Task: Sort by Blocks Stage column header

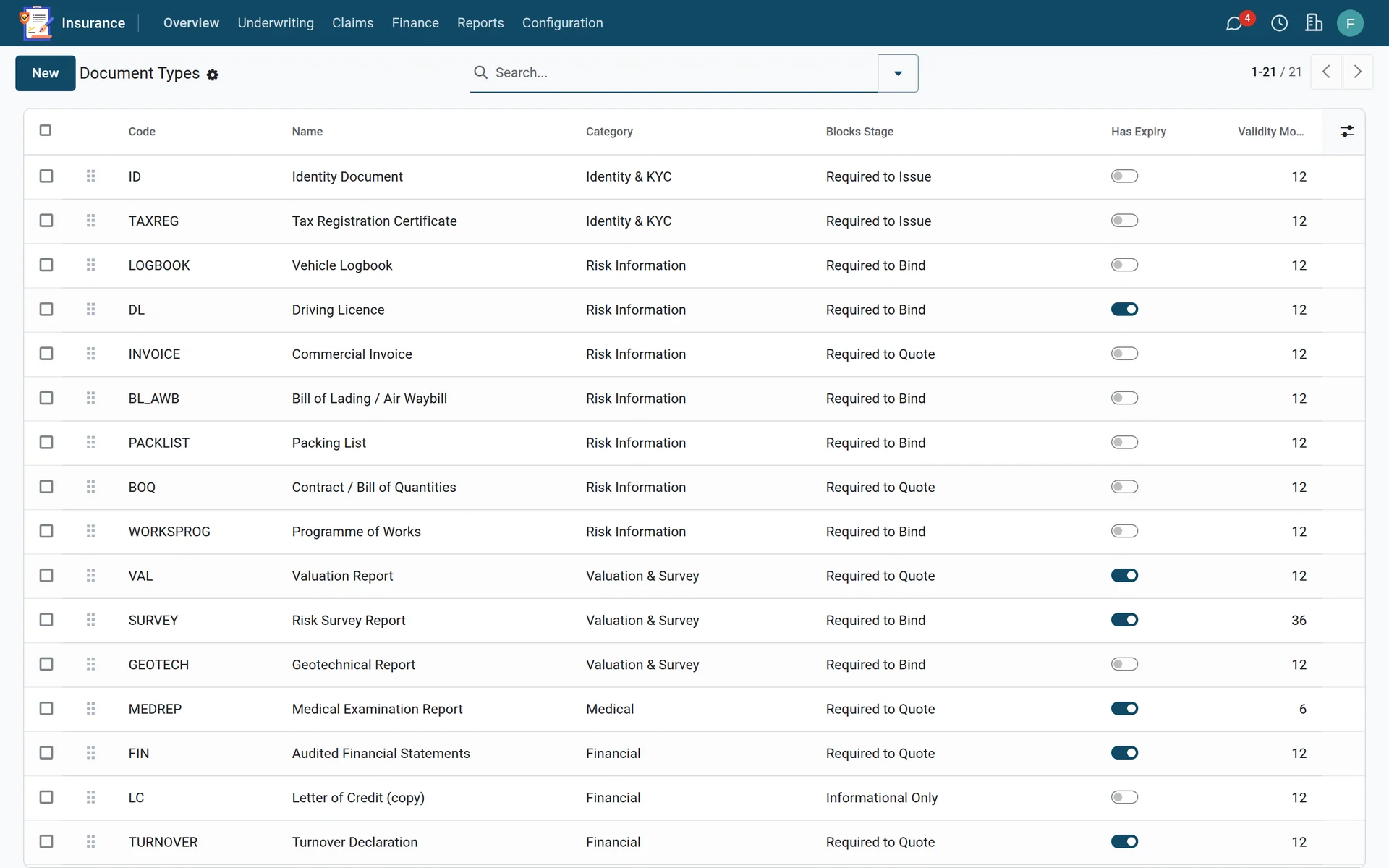Action: (x=859, y=132)
